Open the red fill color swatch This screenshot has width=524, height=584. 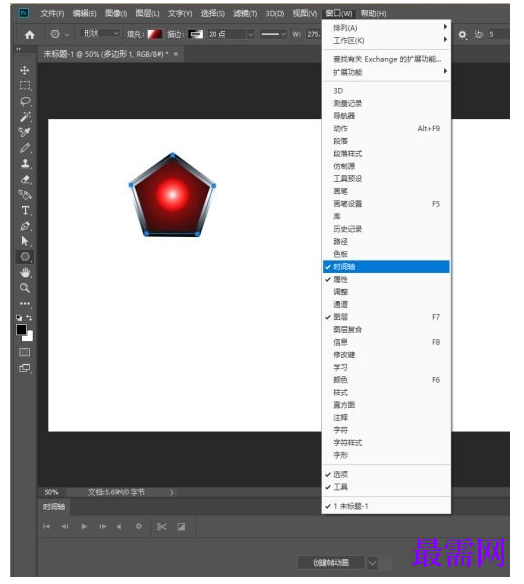coord(155,34)
